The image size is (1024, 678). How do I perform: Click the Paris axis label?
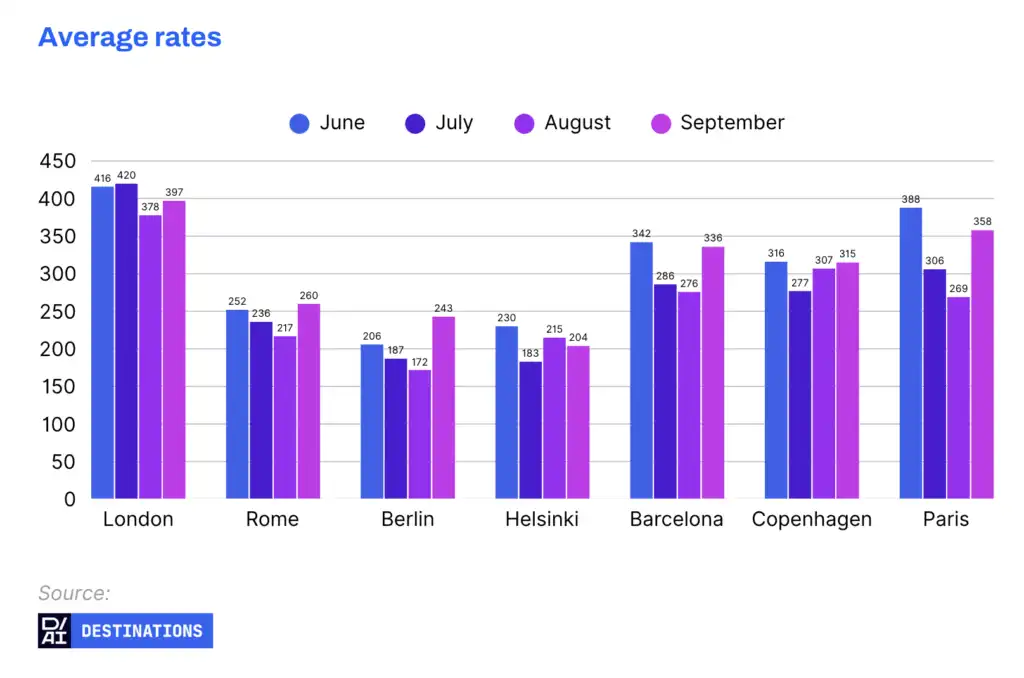tap(946, 519)
